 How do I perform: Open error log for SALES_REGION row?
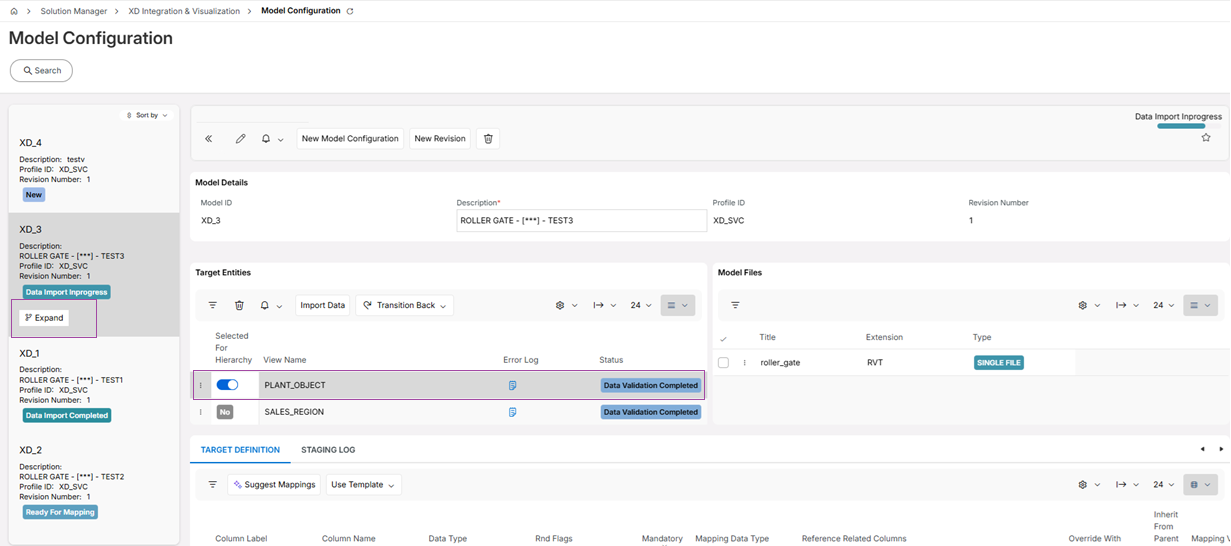512,412
